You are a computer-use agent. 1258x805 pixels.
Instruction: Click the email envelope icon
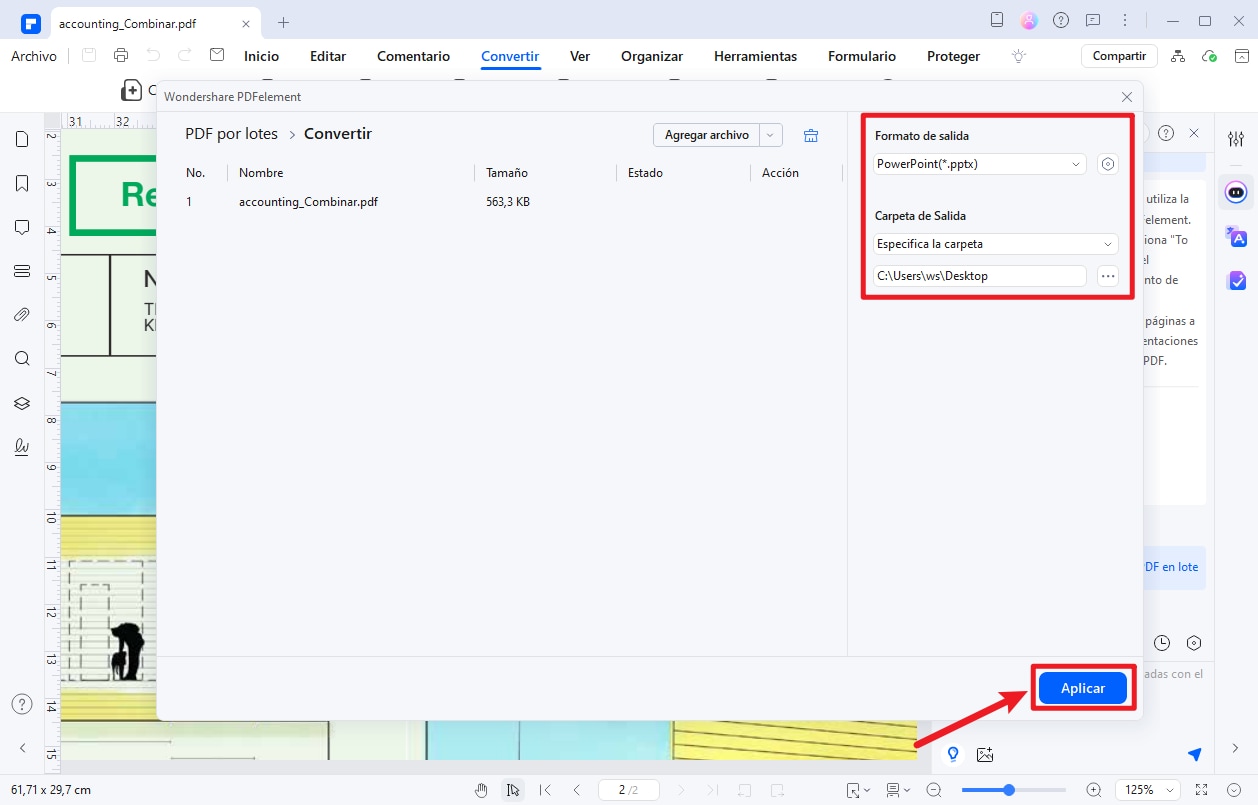point(217,55)
